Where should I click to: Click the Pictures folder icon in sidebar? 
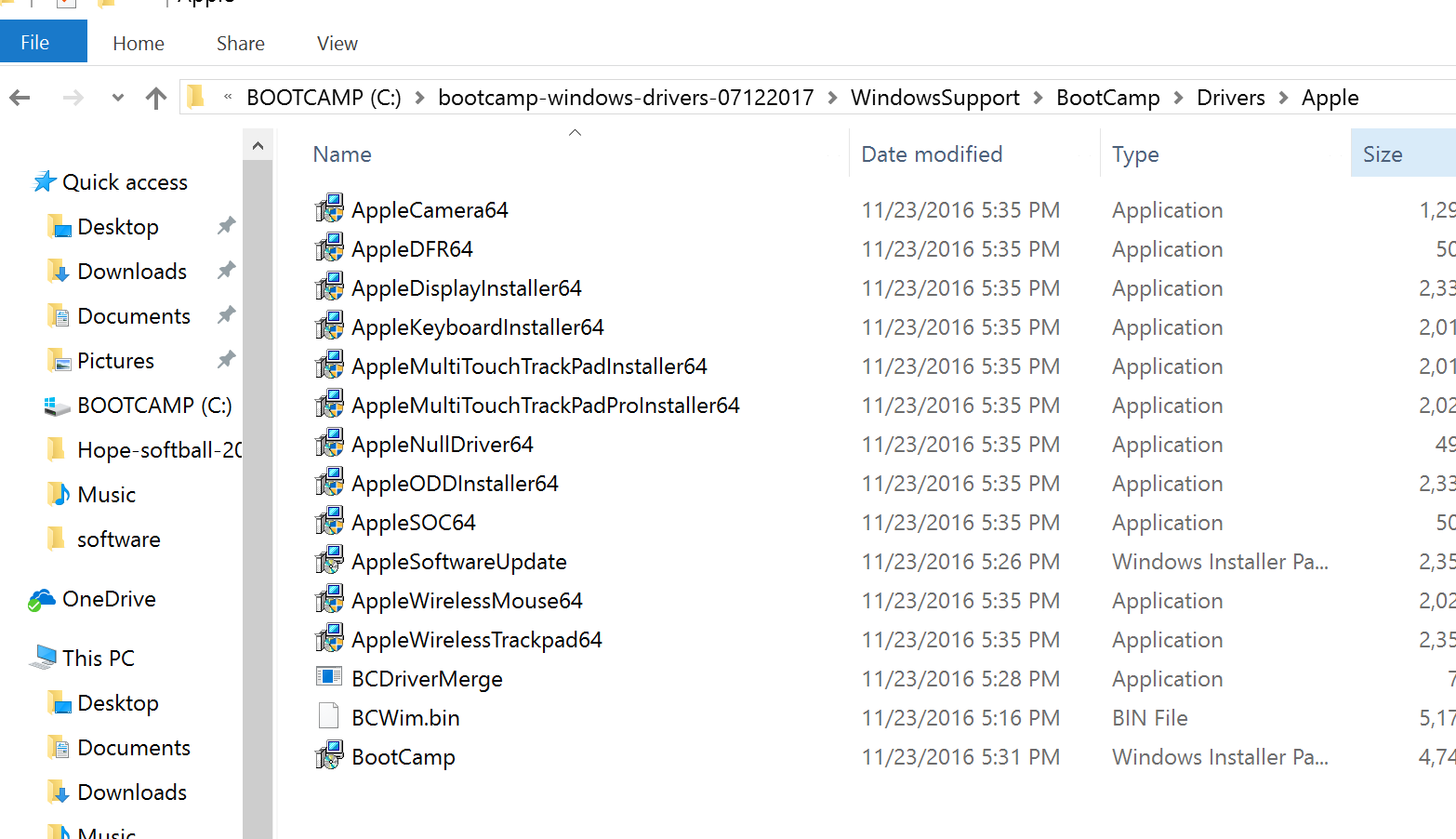[x=60, y=360]
